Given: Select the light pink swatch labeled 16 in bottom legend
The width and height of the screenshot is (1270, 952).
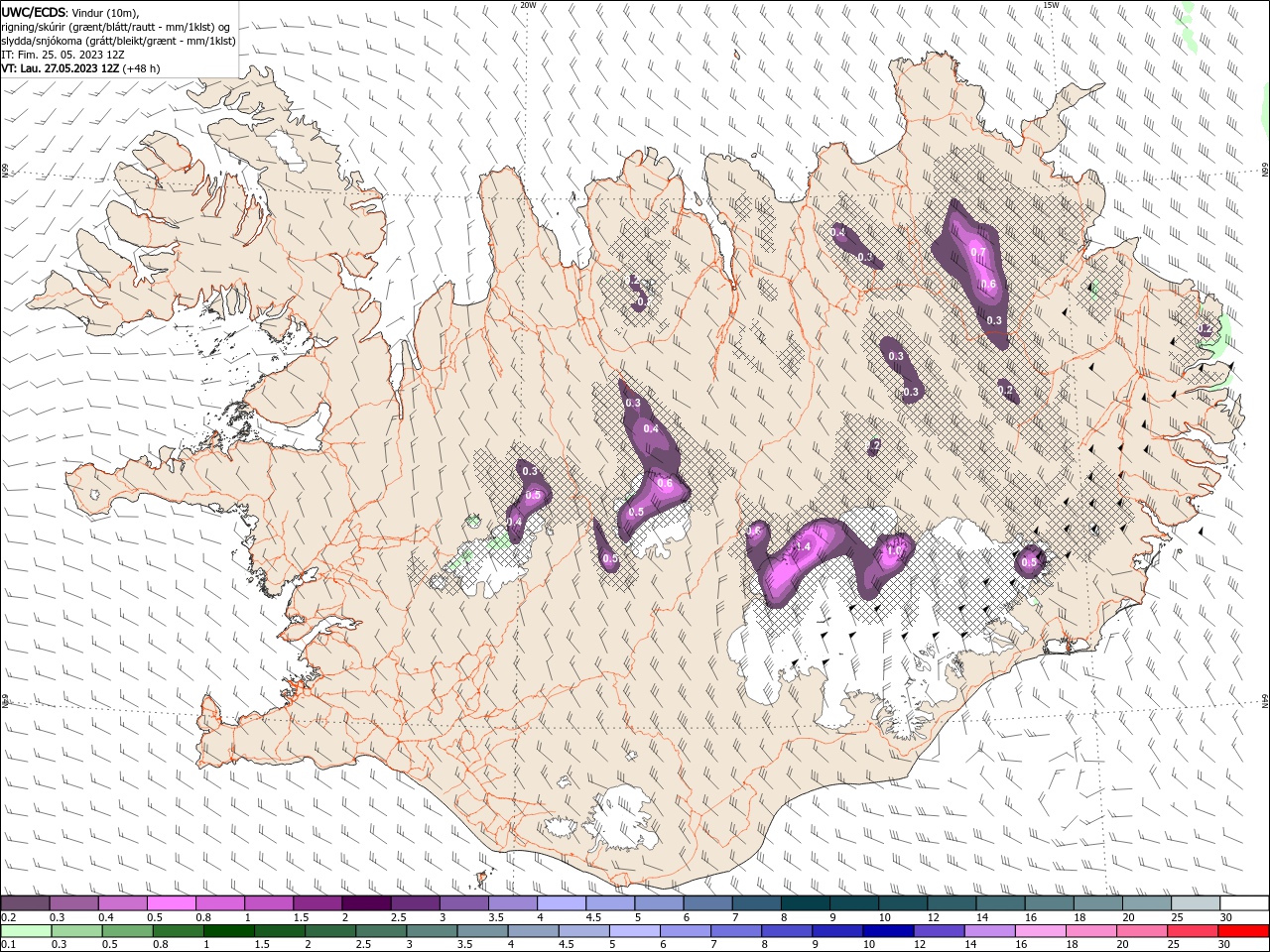Looking at the screenshot, I should 1039,931.
